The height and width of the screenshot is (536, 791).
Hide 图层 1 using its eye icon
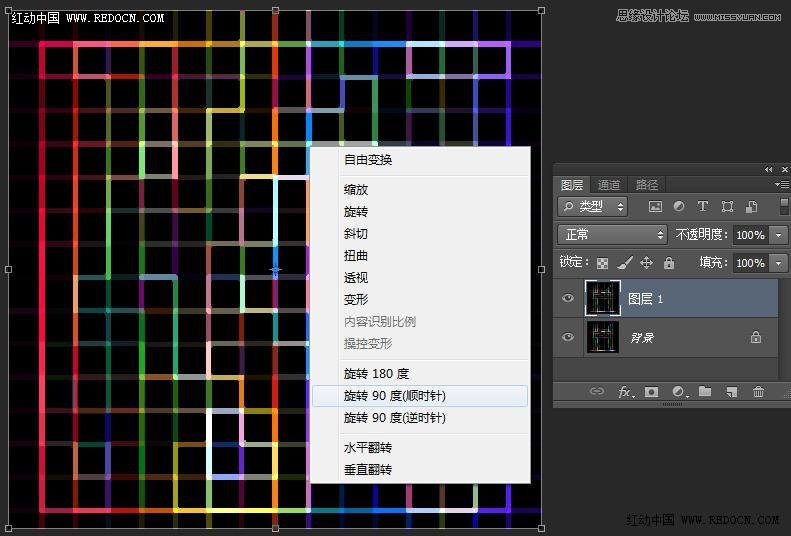pos(568,298)
